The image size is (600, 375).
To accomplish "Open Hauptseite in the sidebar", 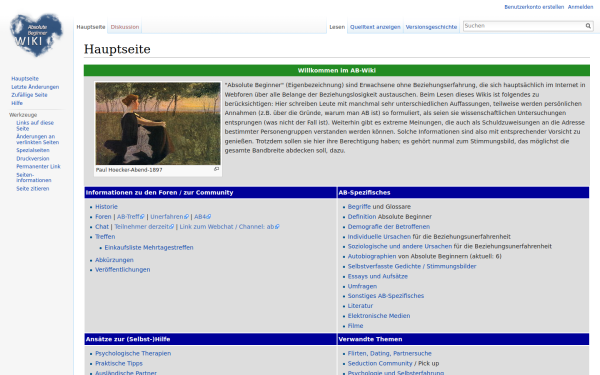I will pos(25,78).
